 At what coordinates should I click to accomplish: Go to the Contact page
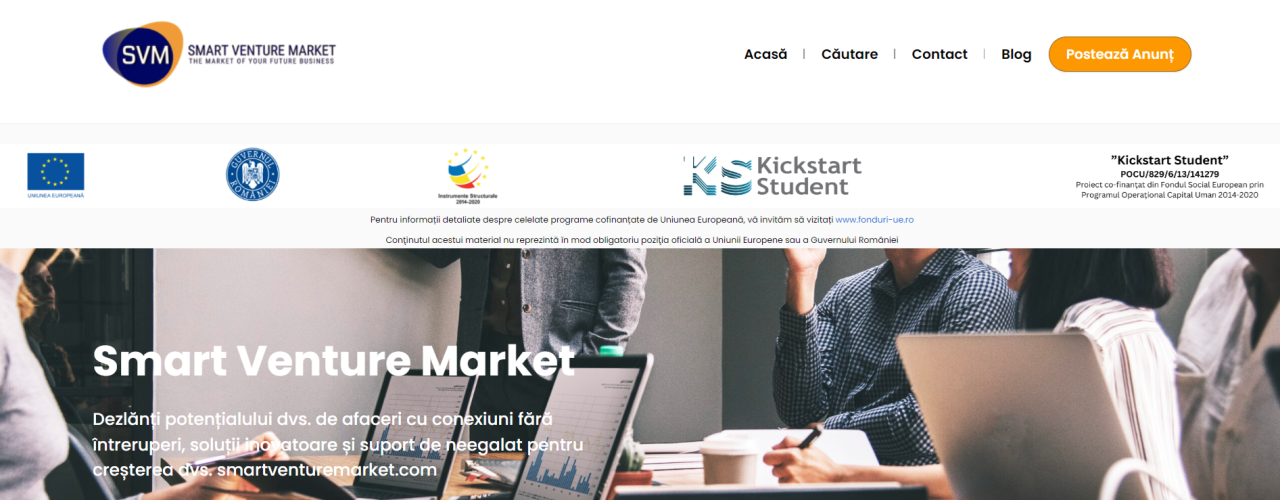point(940,54)
